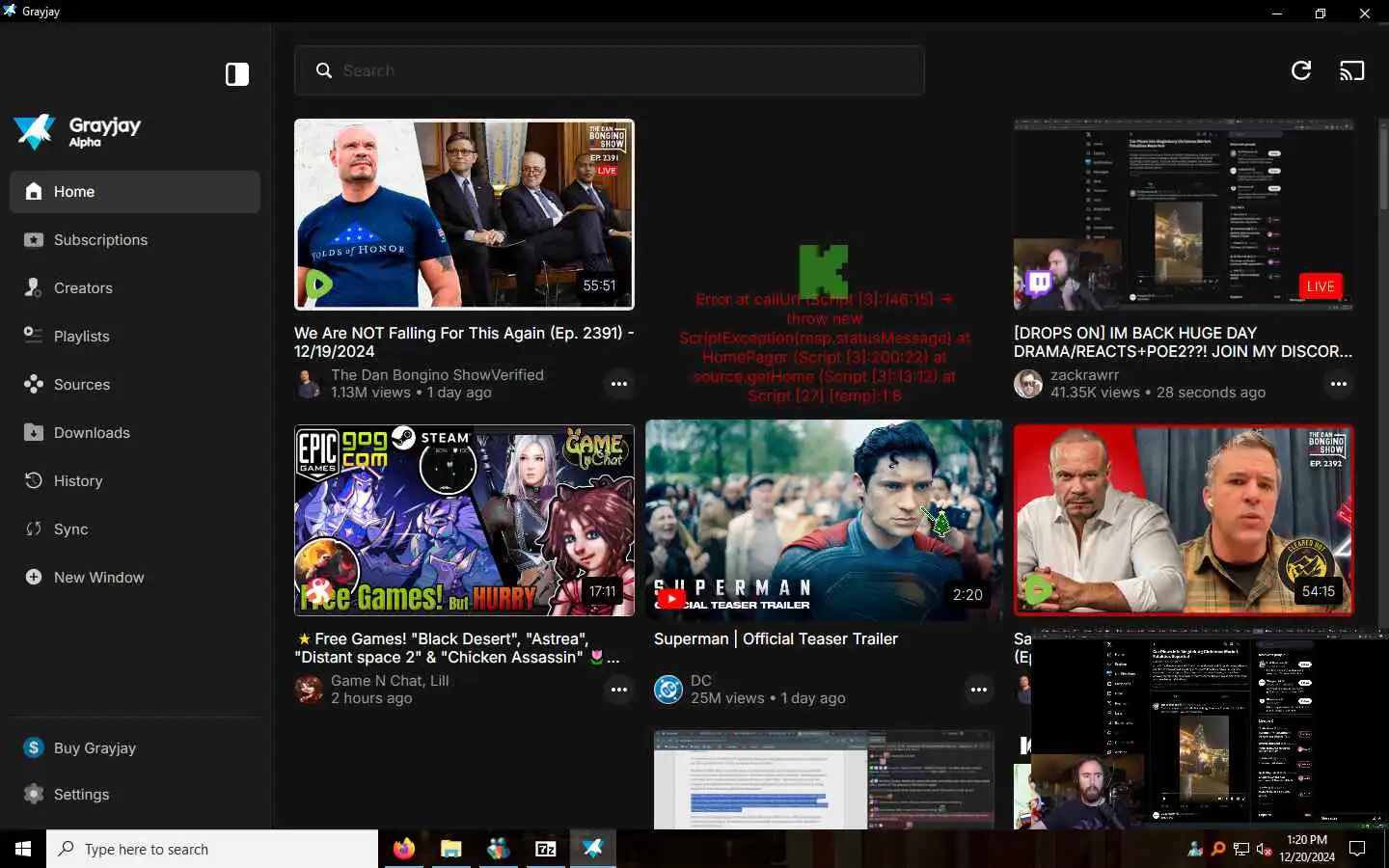The image size is (1389, 868).
Task: Open DC channel name
Action: pyautogui.click(x=701, y=681)
